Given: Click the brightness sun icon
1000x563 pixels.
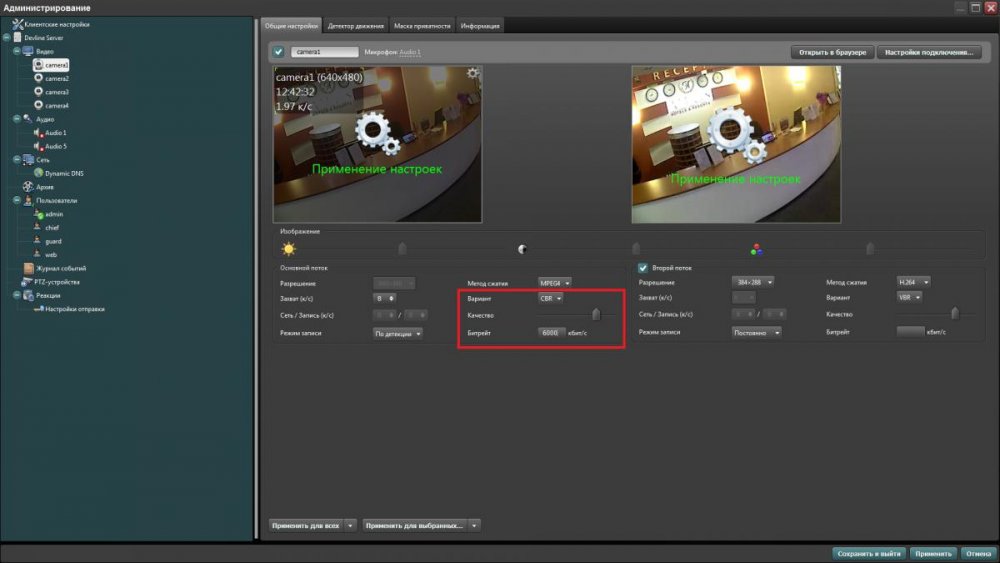Looking at the screenshot, I should pos(288,249).
